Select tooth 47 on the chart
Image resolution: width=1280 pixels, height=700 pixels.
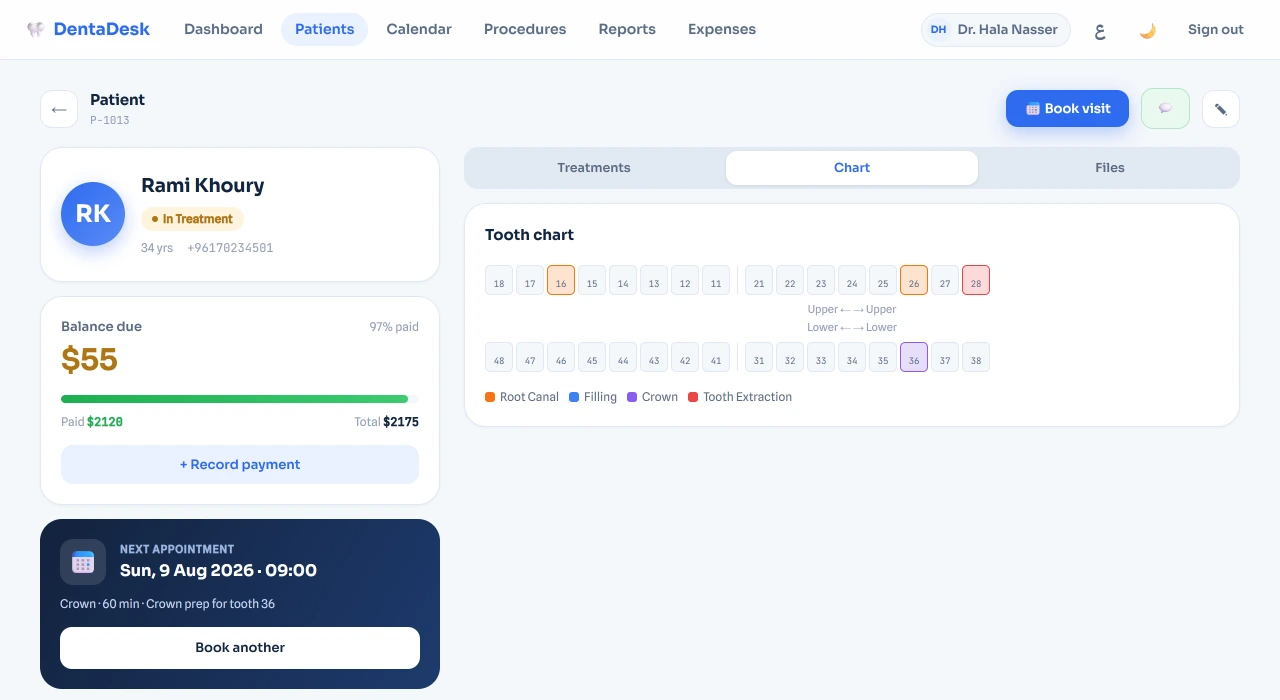530,357
